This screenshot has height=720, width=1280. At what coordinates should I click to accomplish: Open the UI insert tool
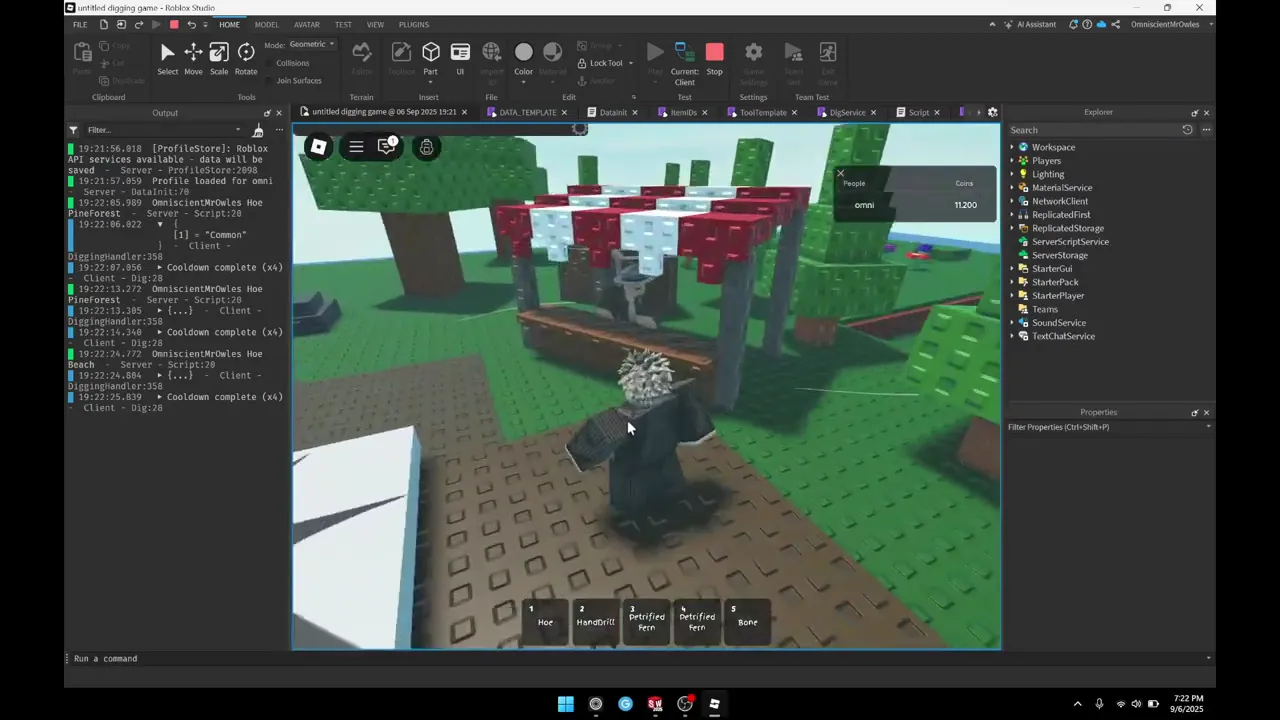460,59
